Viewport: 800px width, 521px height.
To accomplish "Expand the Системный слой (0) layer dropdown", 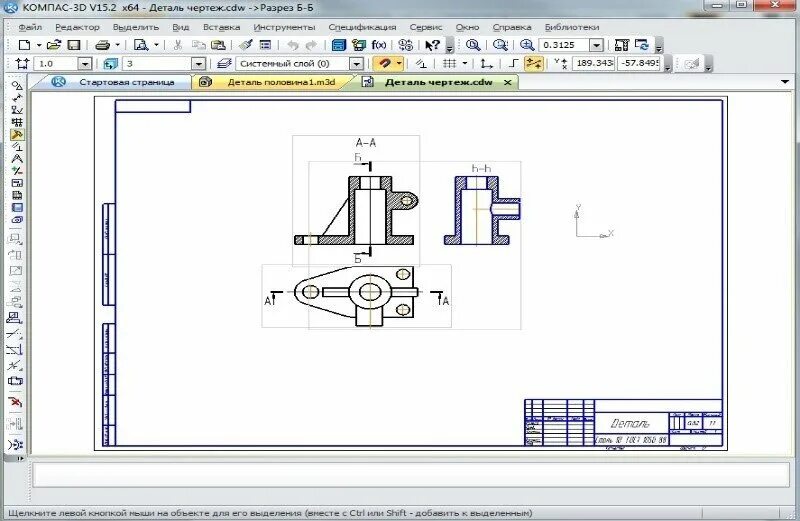I will click(357, 64).
